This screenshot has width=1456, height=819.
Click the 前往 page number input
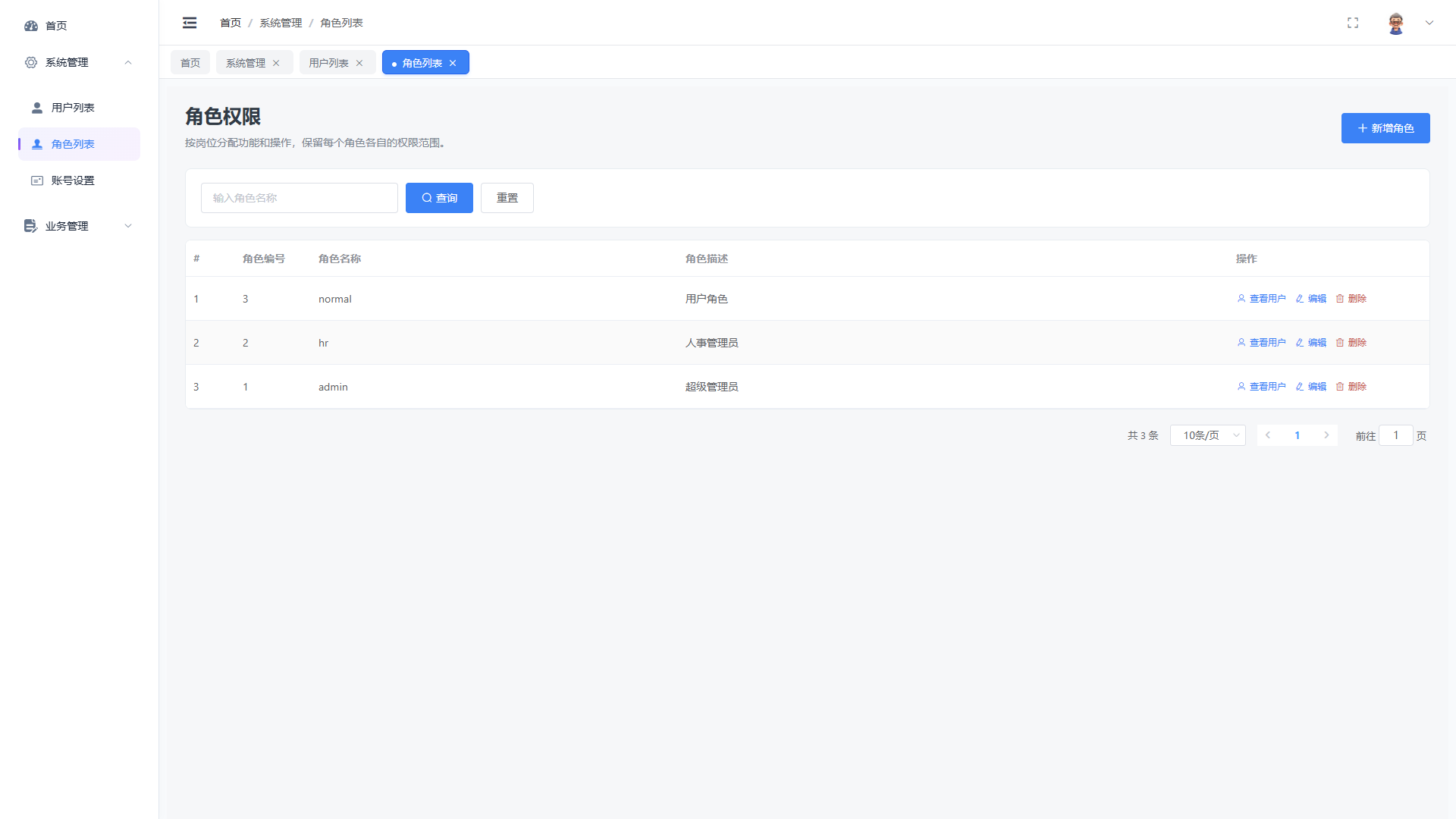pyautogui.click(x=1395, y=435)
